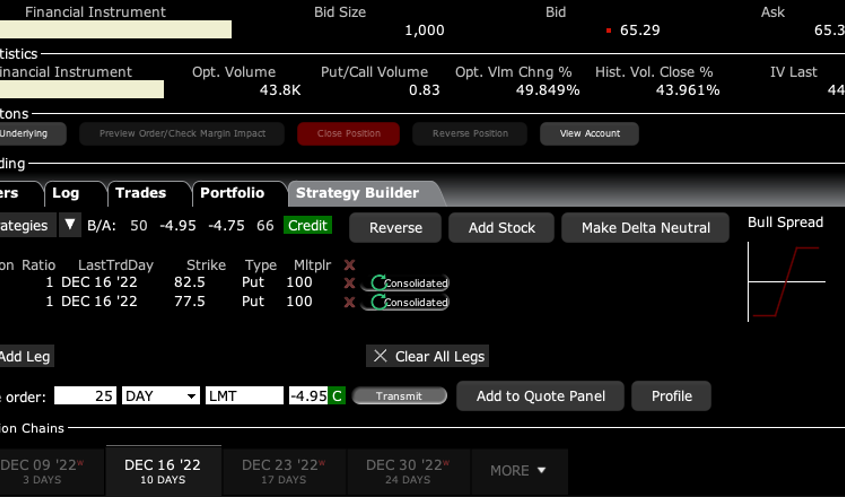Click the Put/Call Volume value 0.83

424,91
